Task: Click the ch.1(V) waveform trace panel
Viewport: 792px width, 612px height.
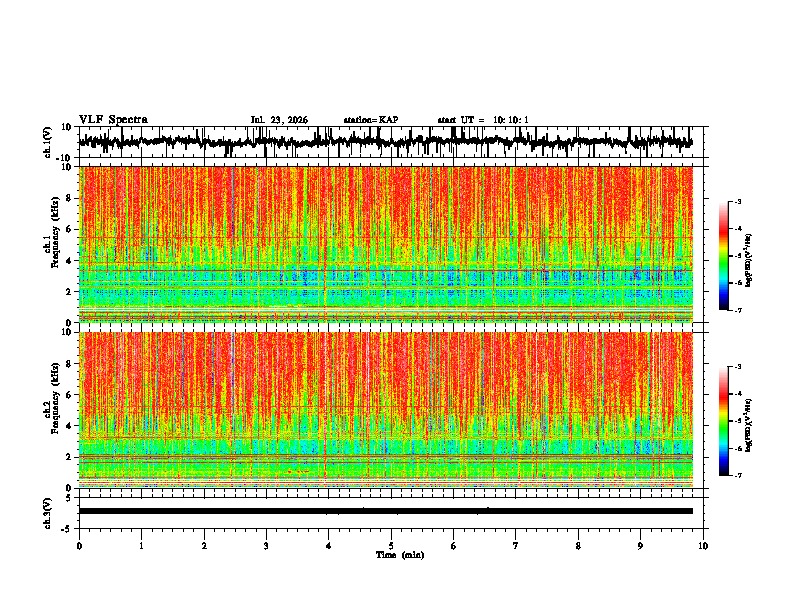Action: [x=391, y=142]
